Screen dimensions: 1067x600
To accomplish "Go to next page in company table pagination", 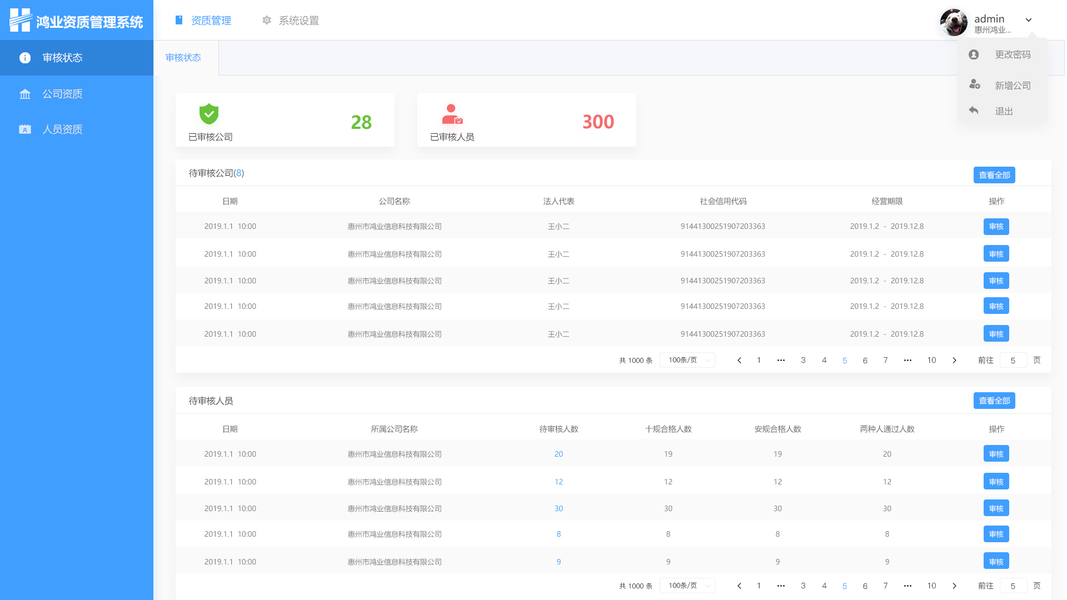I will (x=954, y=361).
